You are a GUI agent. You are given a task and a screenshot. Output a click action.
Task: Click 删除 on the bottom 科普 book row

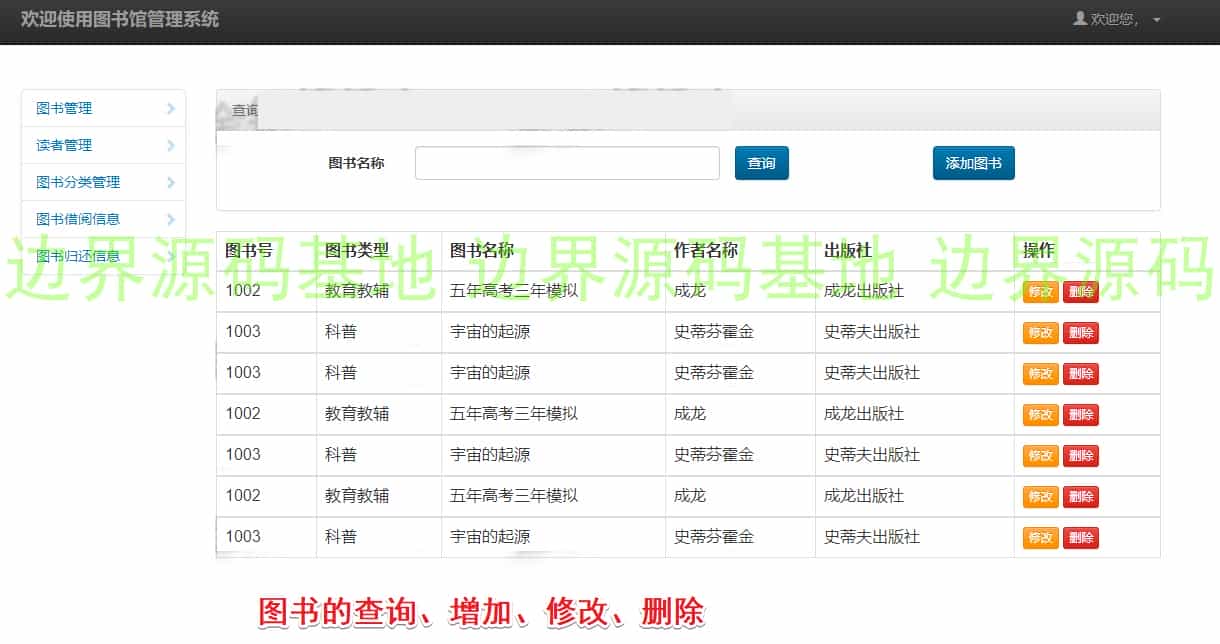1081,537
